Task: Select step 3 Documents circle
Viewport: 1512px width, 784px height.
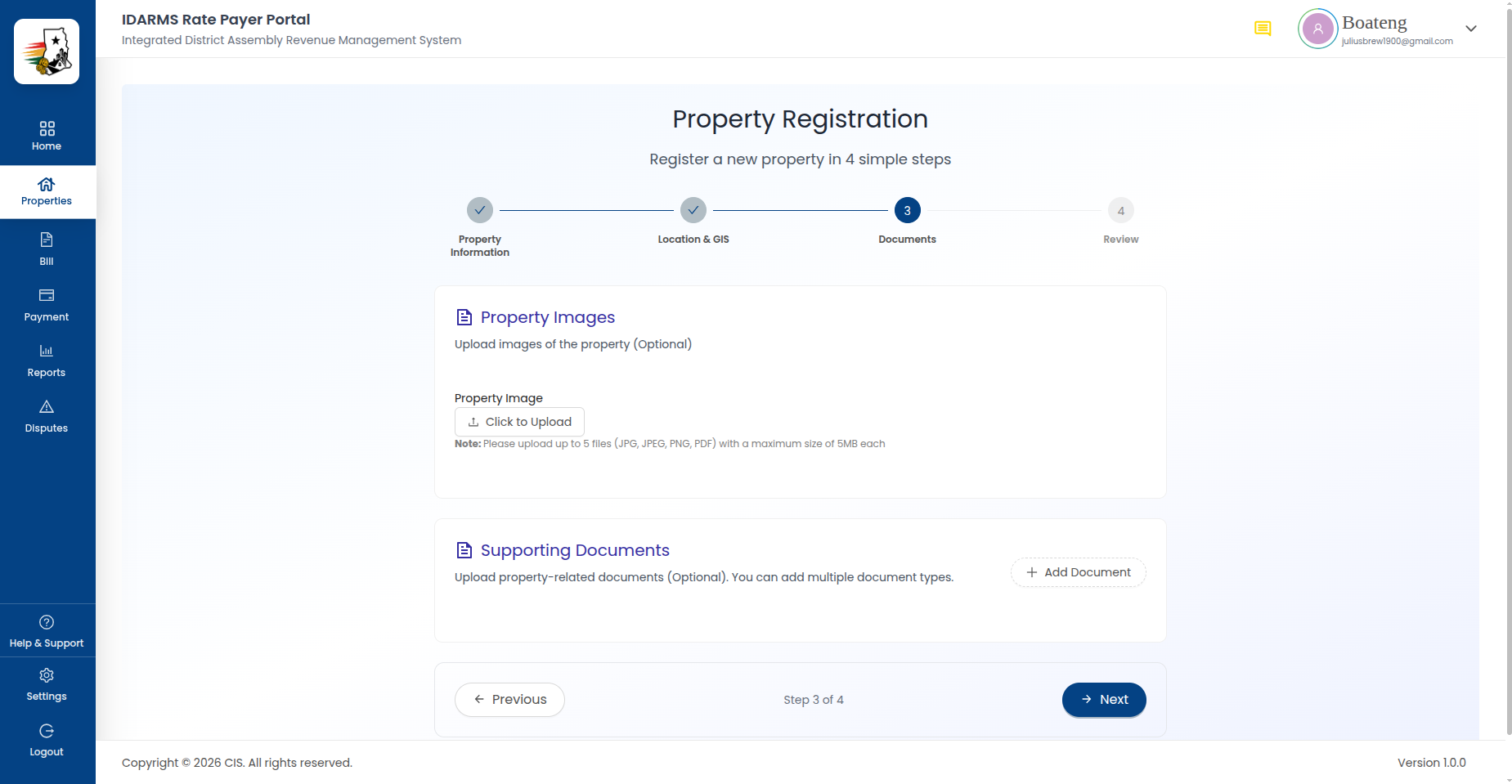Action: pos(907,210)
